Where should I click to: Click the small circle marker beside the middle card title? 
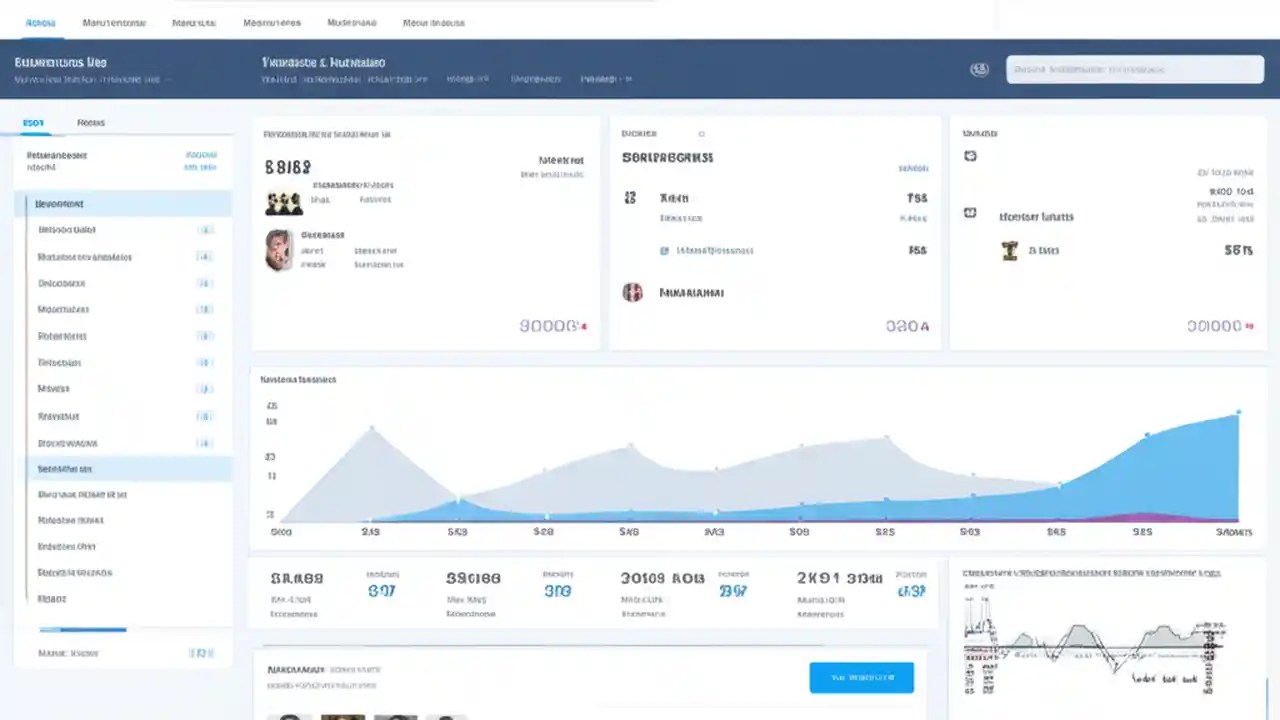point(701,133)
